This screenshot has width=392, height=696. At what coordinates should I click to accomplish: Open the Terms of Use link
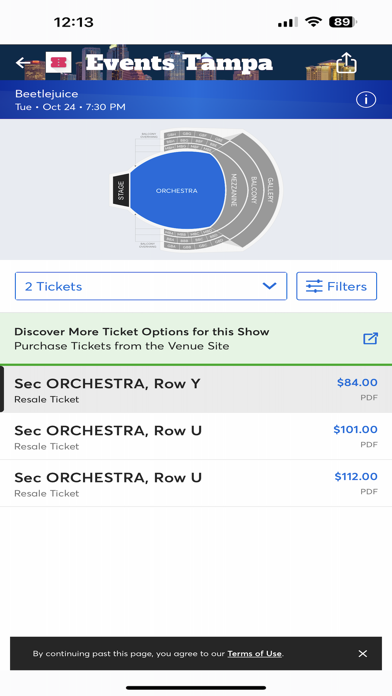254,653
